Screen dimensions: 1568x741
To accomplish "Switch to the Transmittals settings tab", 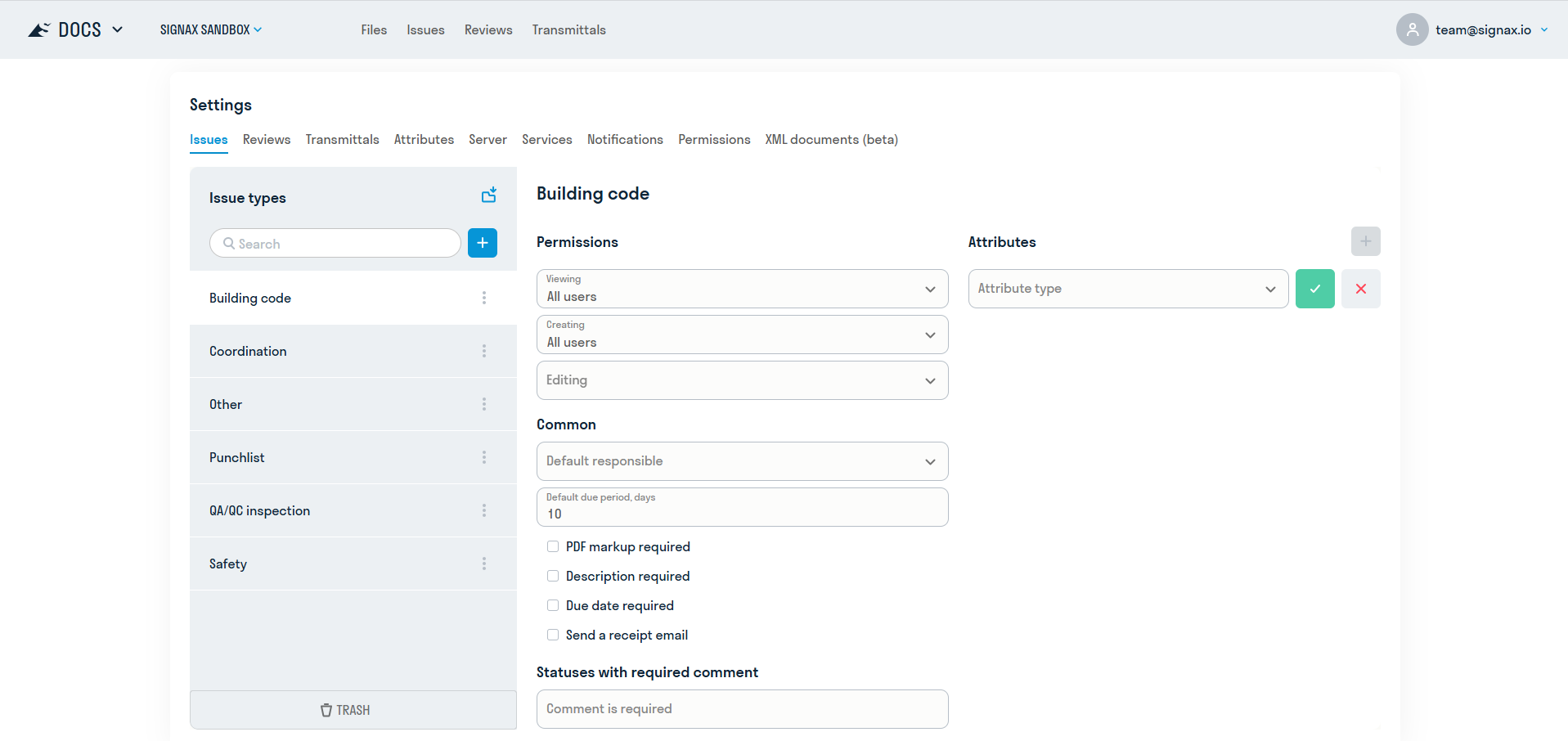I will [x=342, y=140].
